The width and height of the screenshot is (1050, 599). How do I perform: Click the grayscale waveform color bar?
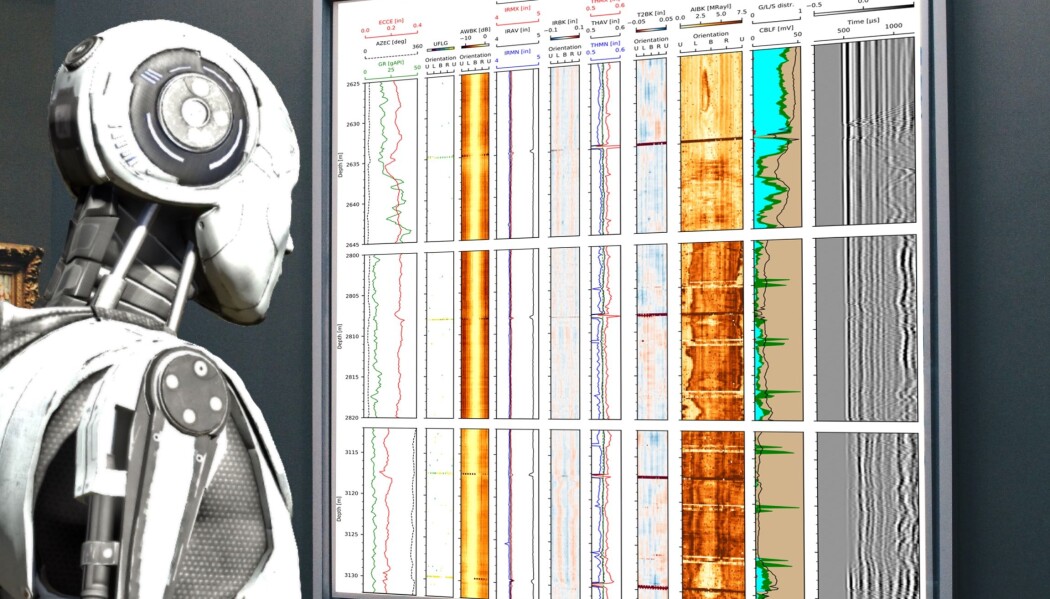tap(863, 11)
